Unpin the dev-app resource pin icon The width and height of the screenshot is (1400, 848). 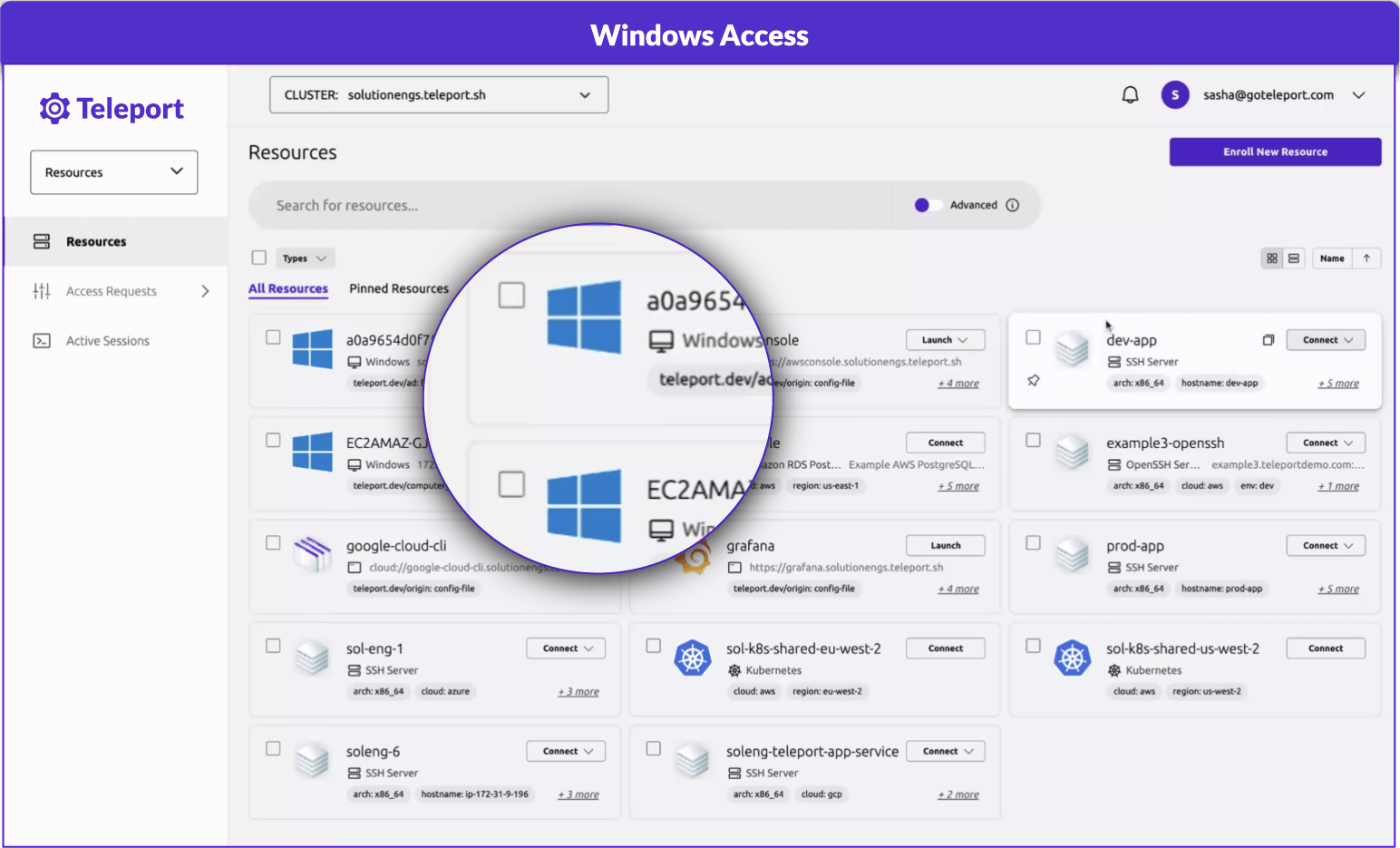click(1034, 381)
